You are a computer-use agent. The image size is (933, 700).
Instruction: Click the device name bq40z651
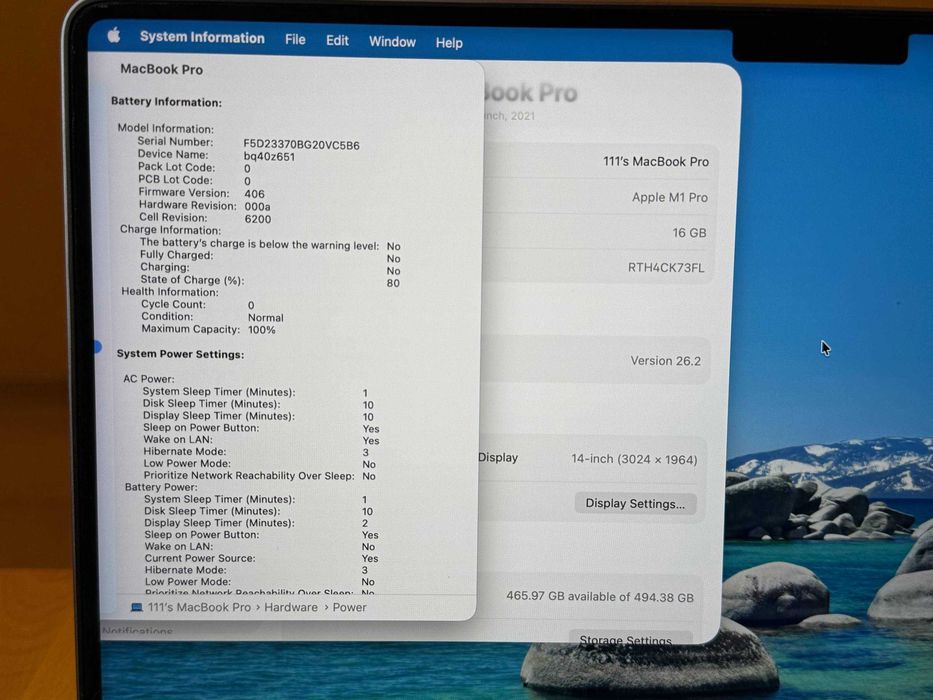pyautogui.click(x=269, y=157)
